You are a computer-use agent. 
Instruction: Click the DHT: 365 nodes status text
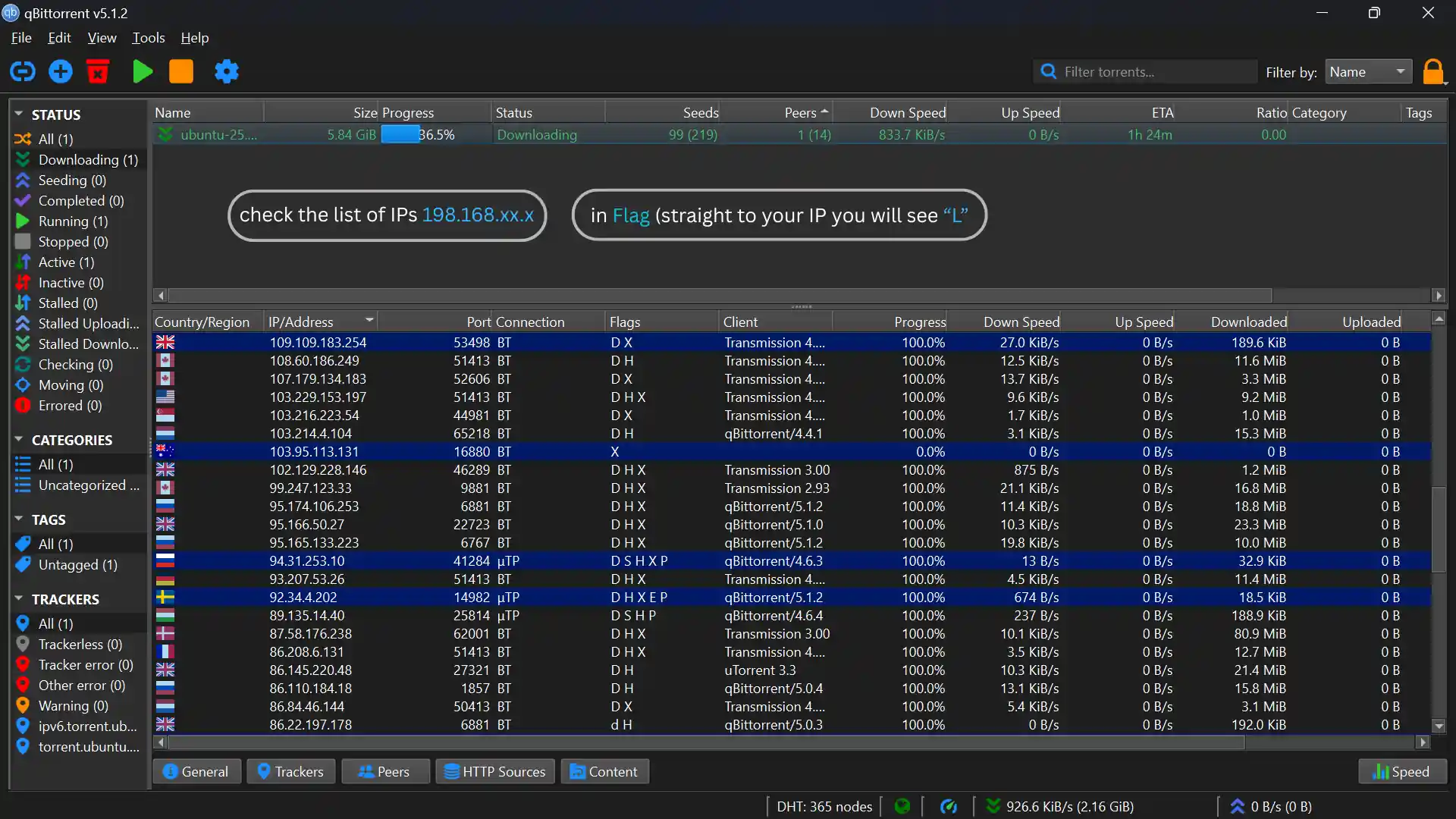click(824, 806)
